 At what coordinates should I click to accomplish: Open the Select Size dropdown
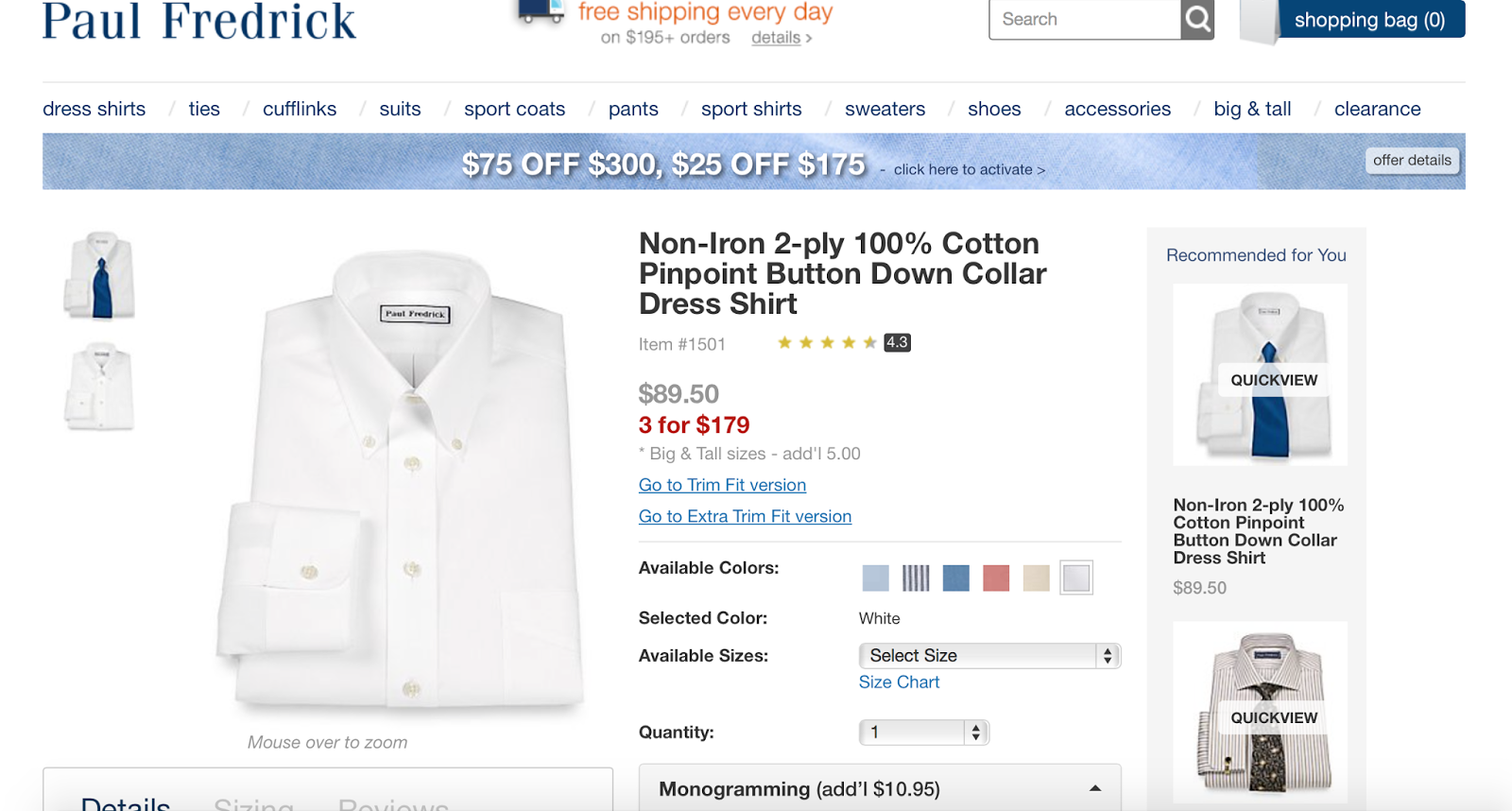[988, 655]
